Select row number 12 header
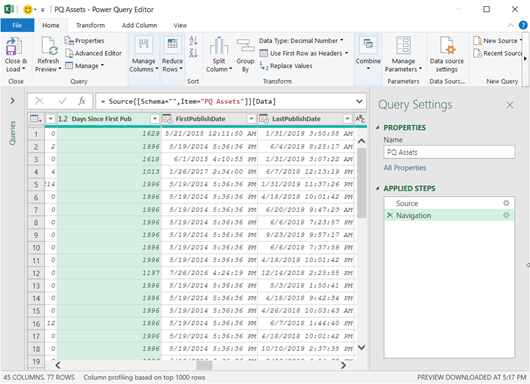 click(36, 273)
